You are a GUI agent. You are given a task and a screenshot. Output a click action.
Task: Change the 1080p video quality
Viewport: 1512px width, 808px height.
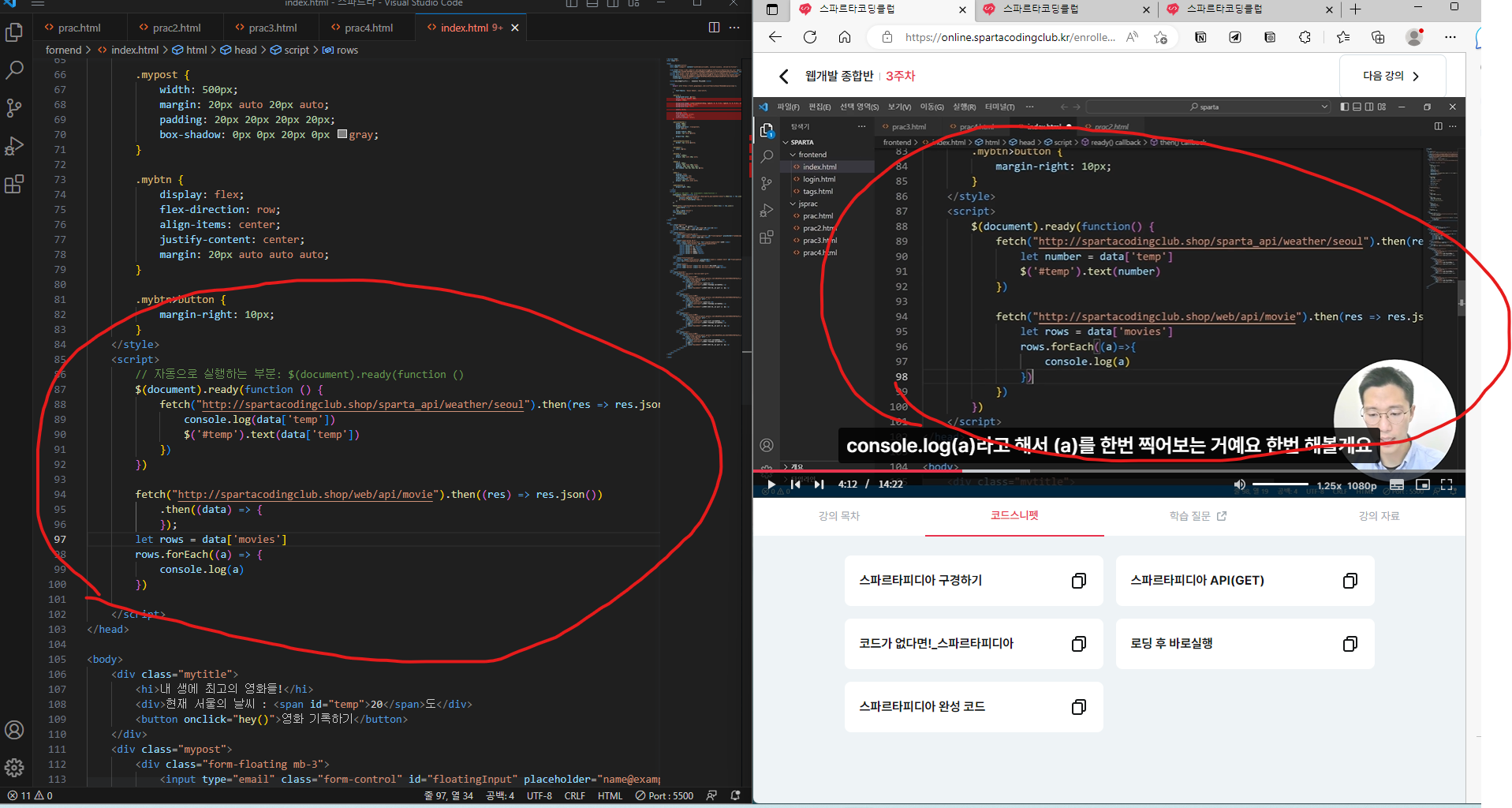pos(1362,485)
